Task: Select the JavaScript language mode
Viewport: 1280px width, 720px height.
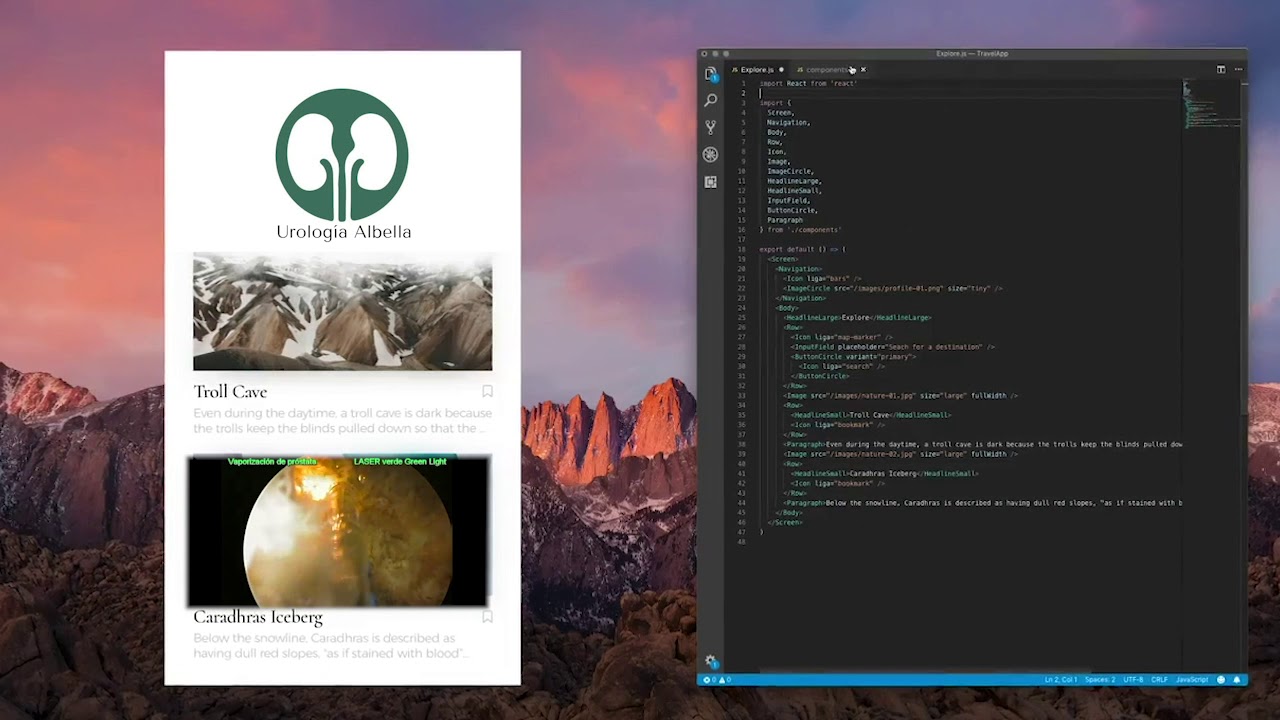Action: coord(1192,680)
